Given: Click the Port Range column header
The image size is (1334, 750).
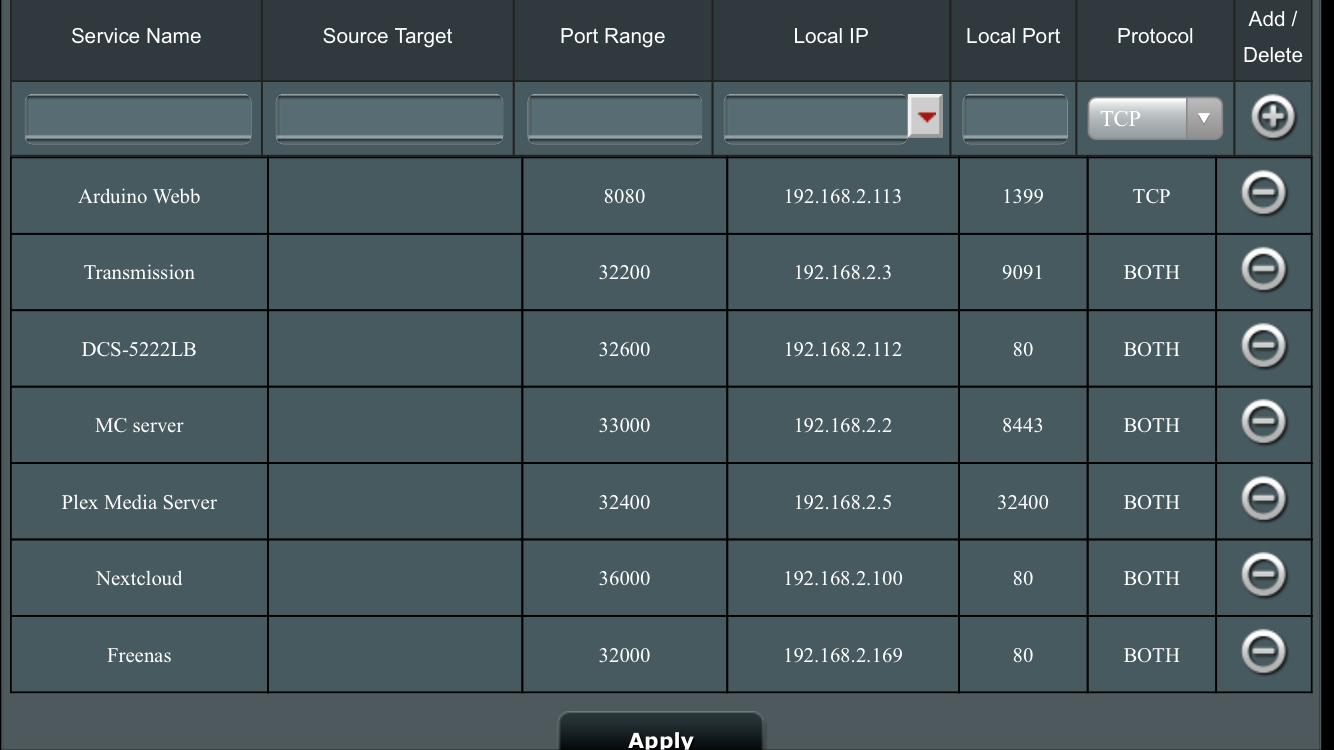Looking at the screenshot, I should tap(612, 36).
